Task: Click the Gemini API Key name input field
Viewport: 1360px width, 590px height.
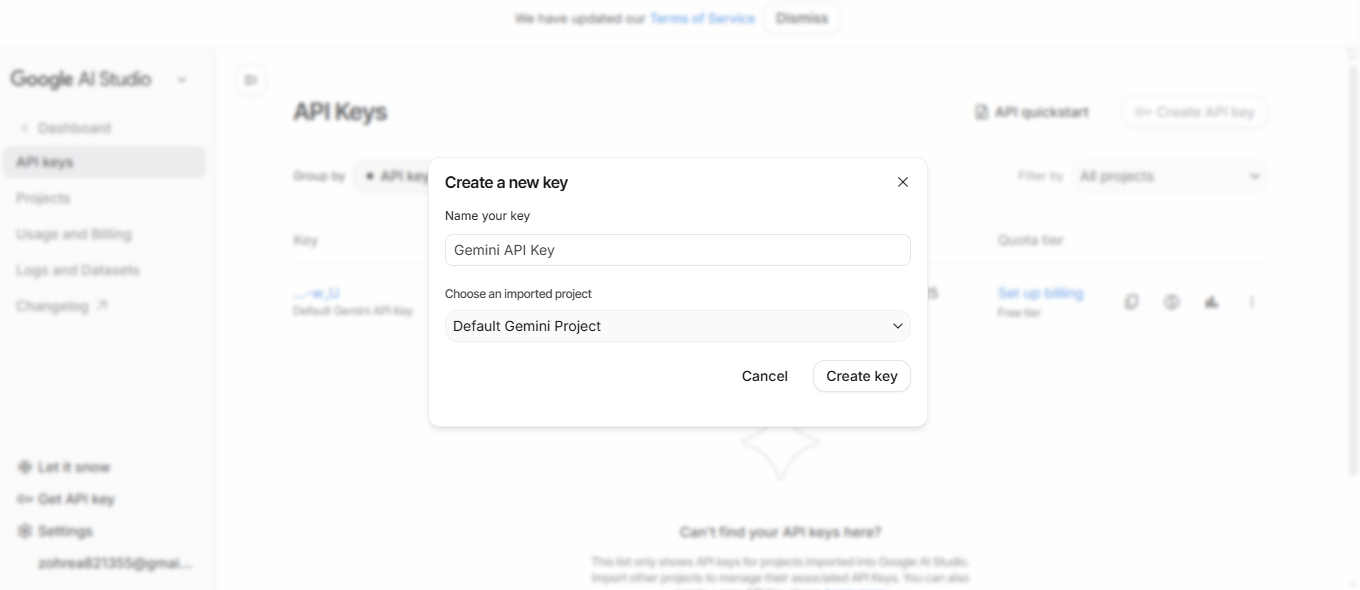Action: [x=677, y=250]
